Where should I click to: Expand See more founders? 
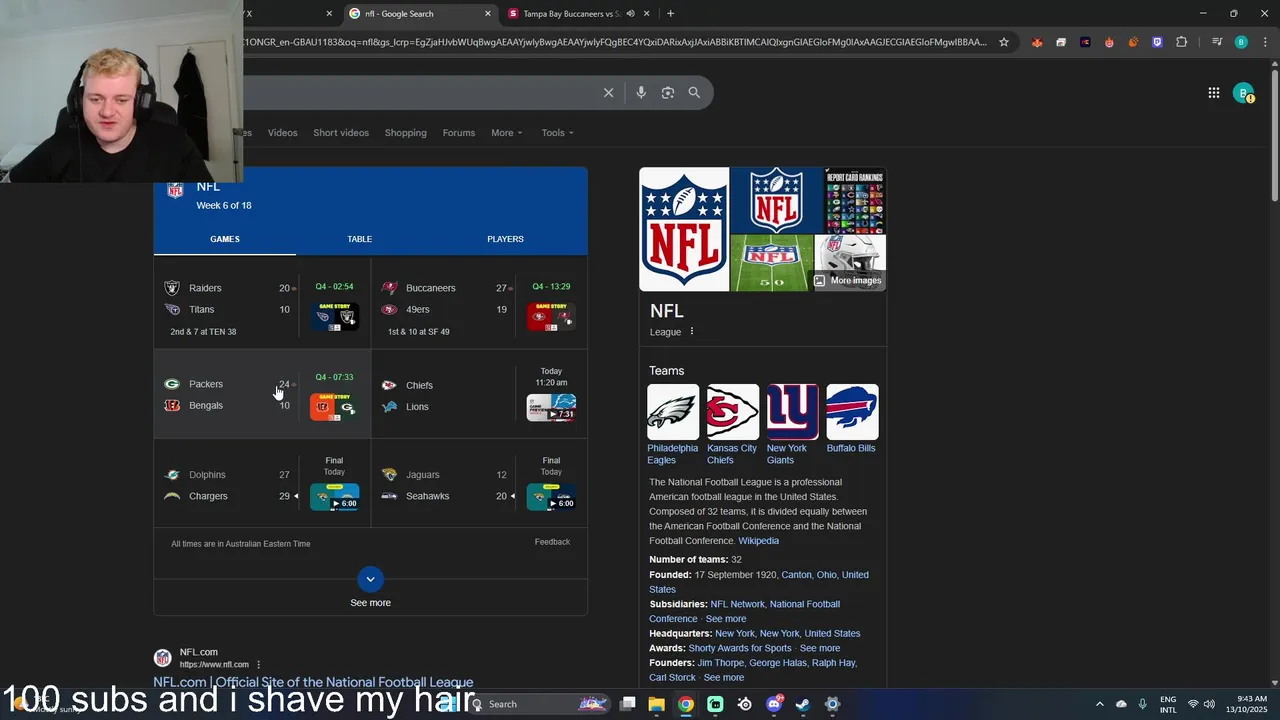724,678
